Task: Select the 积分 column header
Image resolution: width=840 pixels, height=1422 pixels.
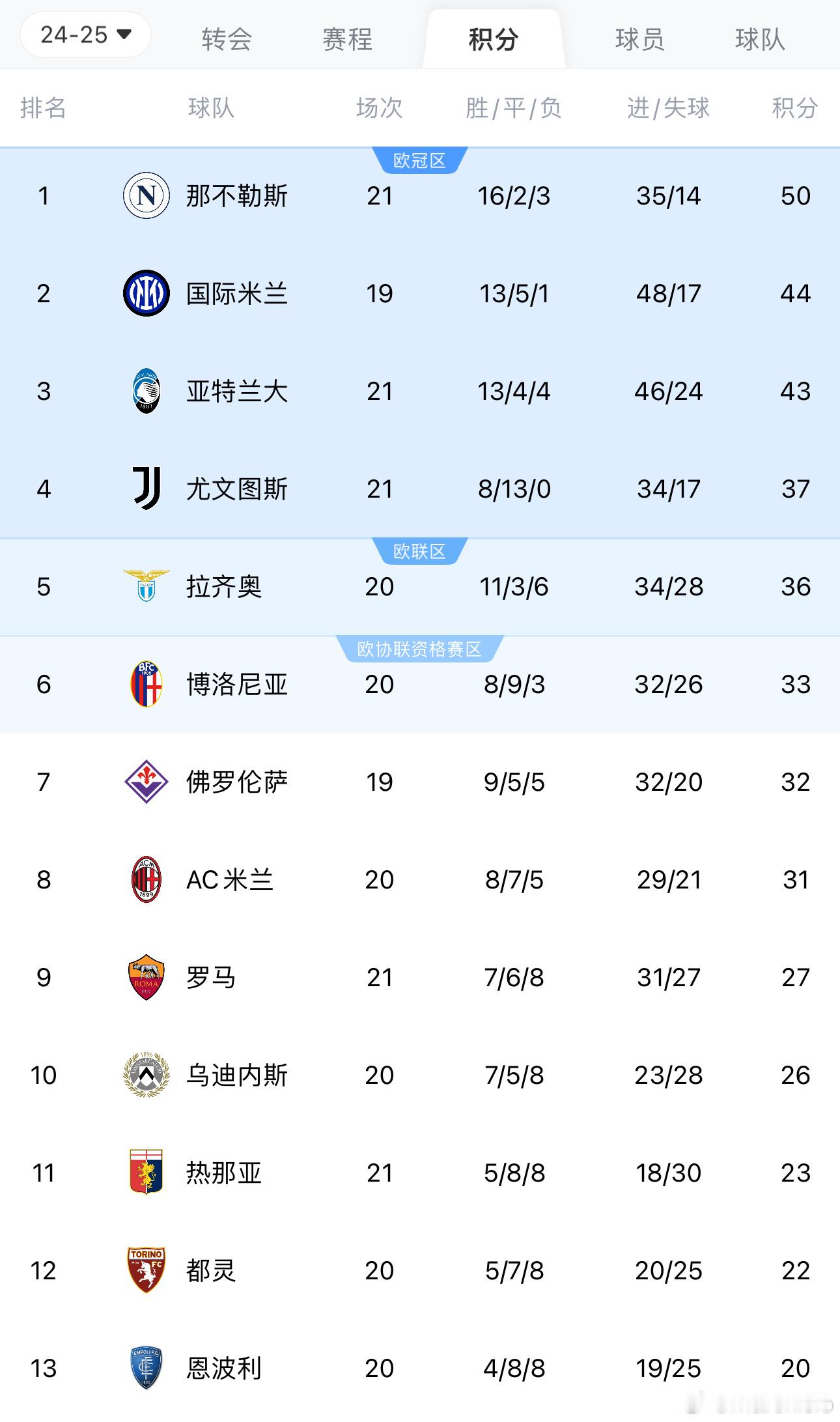Action: pyautogui.click(x=795, y=107)
